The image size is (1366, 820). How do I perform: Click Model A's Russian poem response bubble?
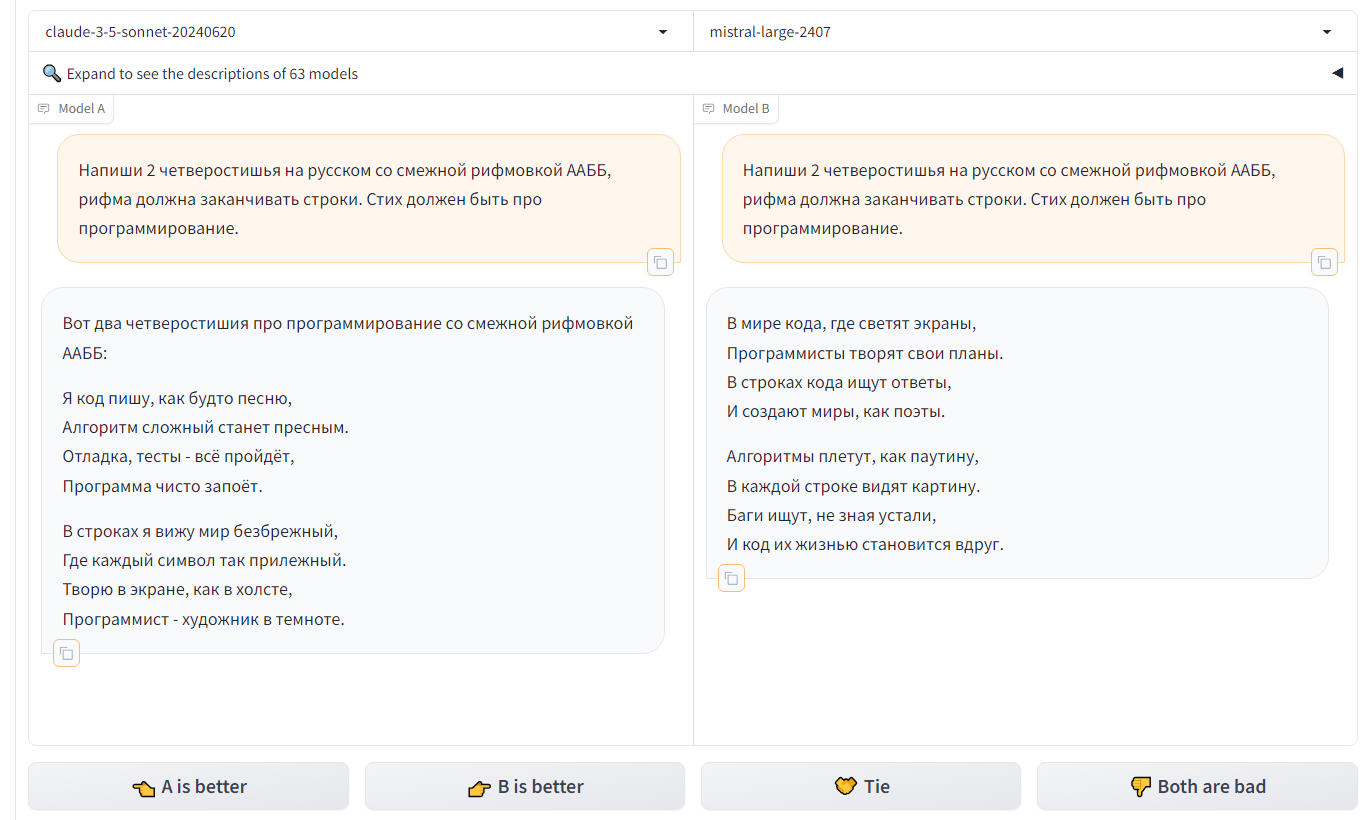tap(353, 471)
